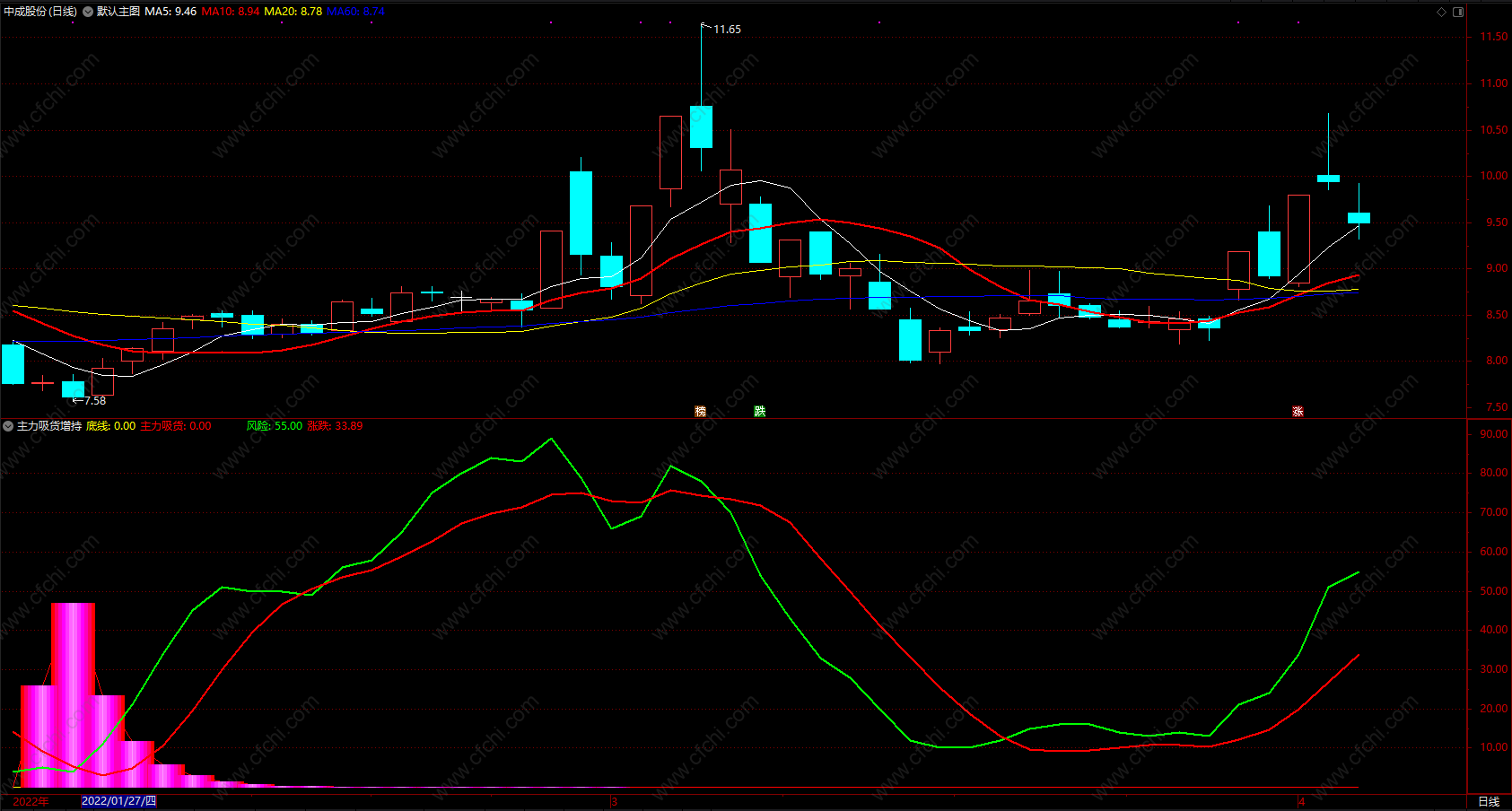Click the 8.00 price axis label
This screenshot has height=811, width=1512.
coord(1497,361)
